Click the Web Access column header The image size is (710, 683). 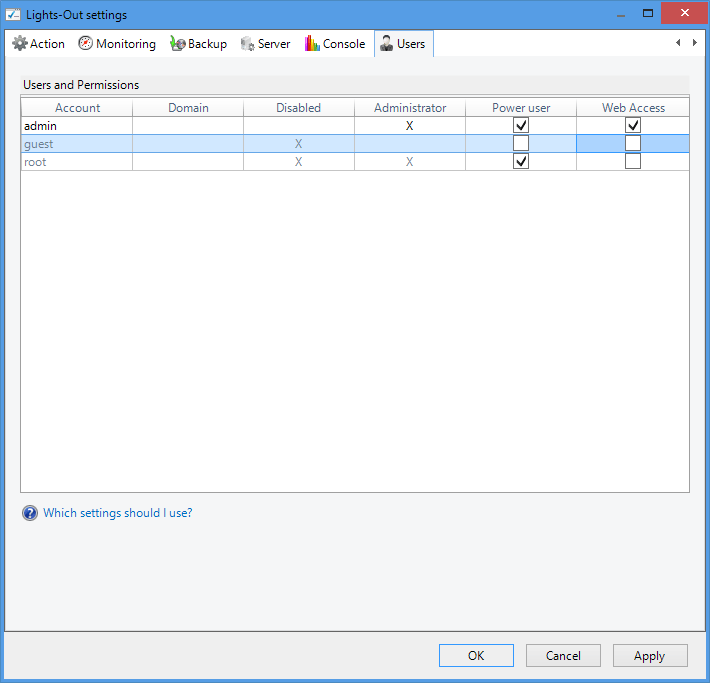633,108
